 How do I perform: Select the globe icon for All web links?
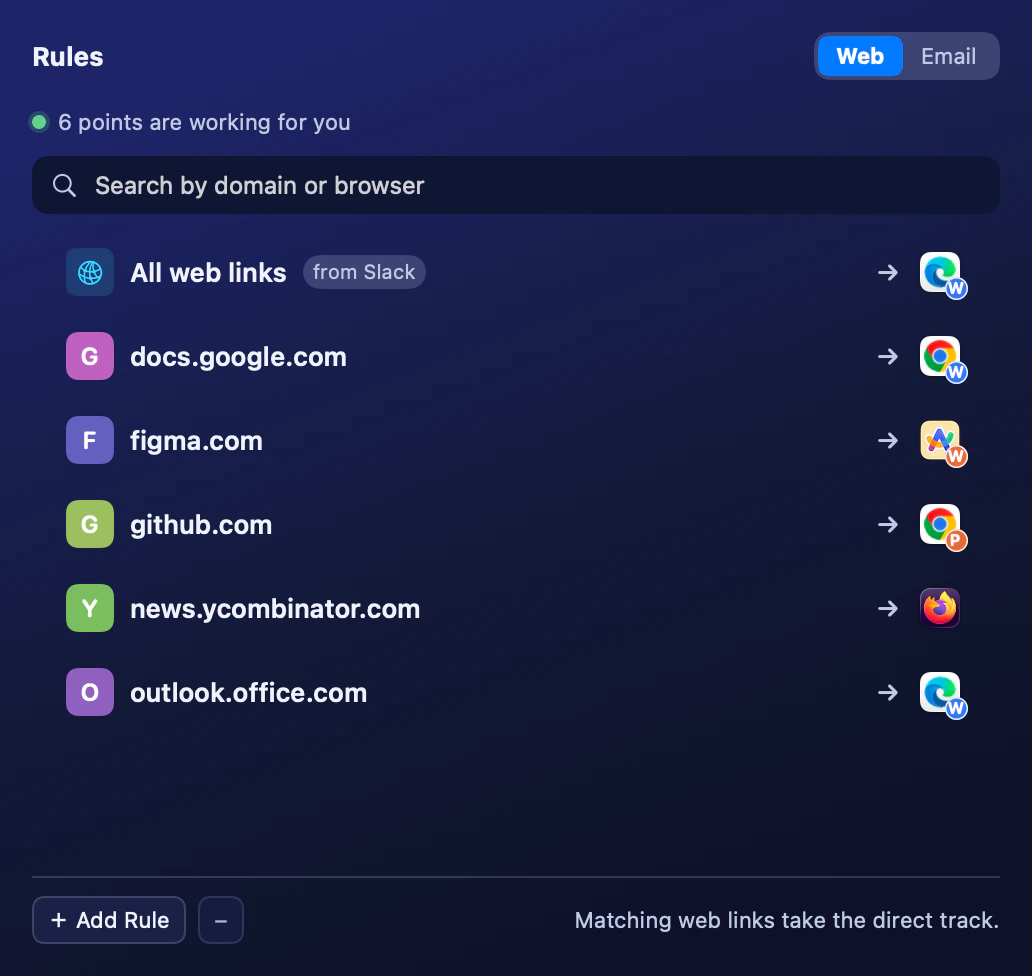pyautogui.click(x=90, y=272)
